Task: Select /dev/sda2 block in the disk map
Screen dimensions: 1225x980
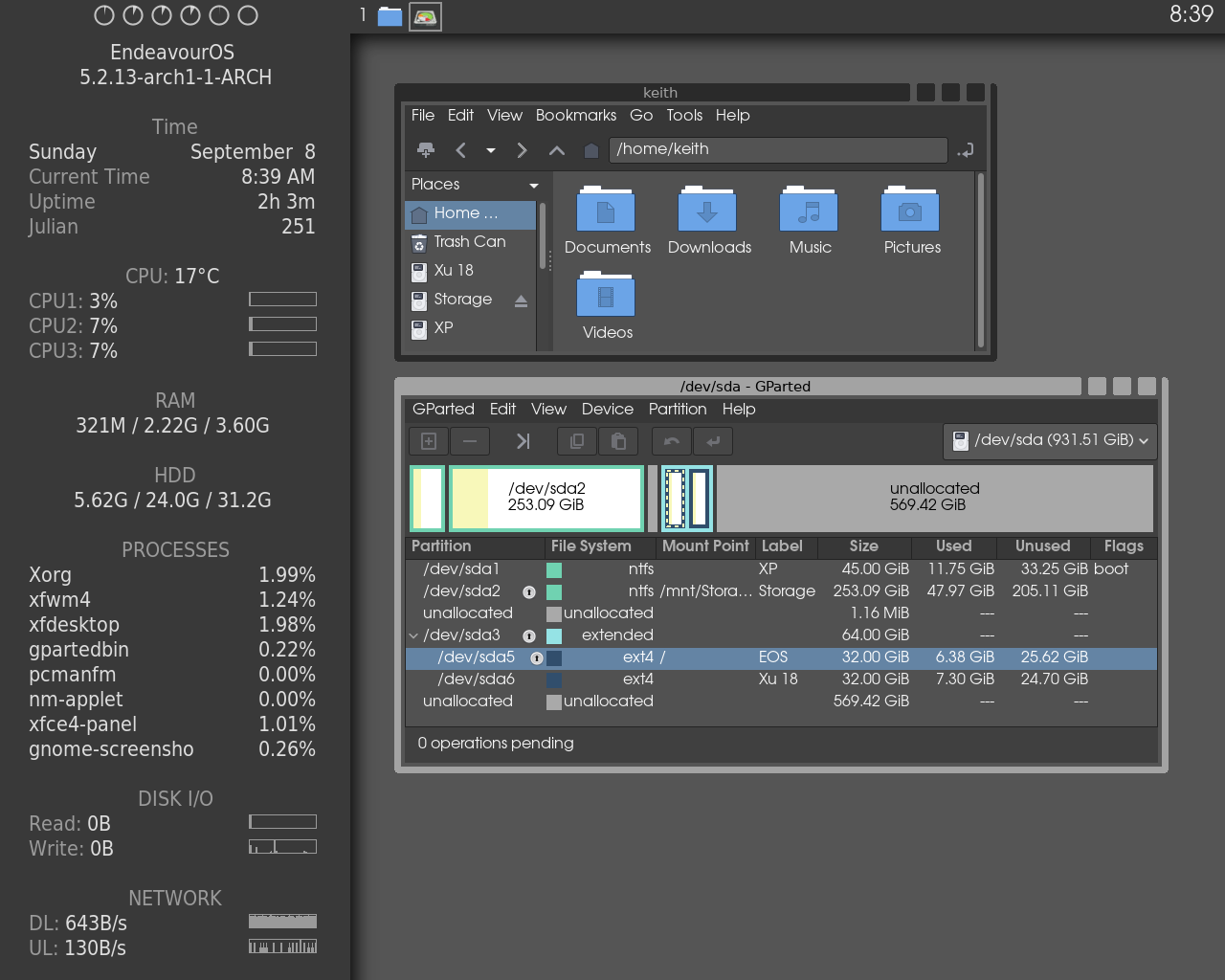Action: pyautogui.click(x=546, y=498)
